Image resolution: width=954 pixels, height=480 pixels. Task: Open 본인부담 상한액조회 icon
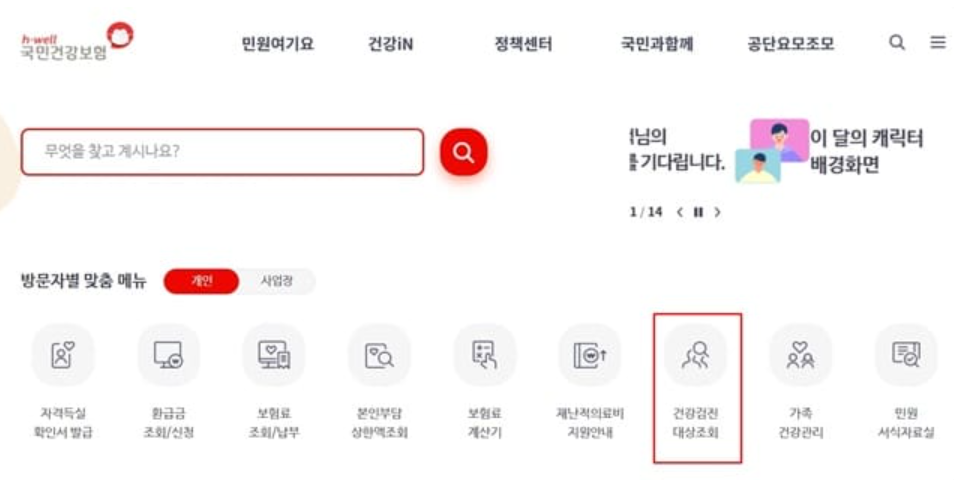pyautogui.click(x=379, y=355)
